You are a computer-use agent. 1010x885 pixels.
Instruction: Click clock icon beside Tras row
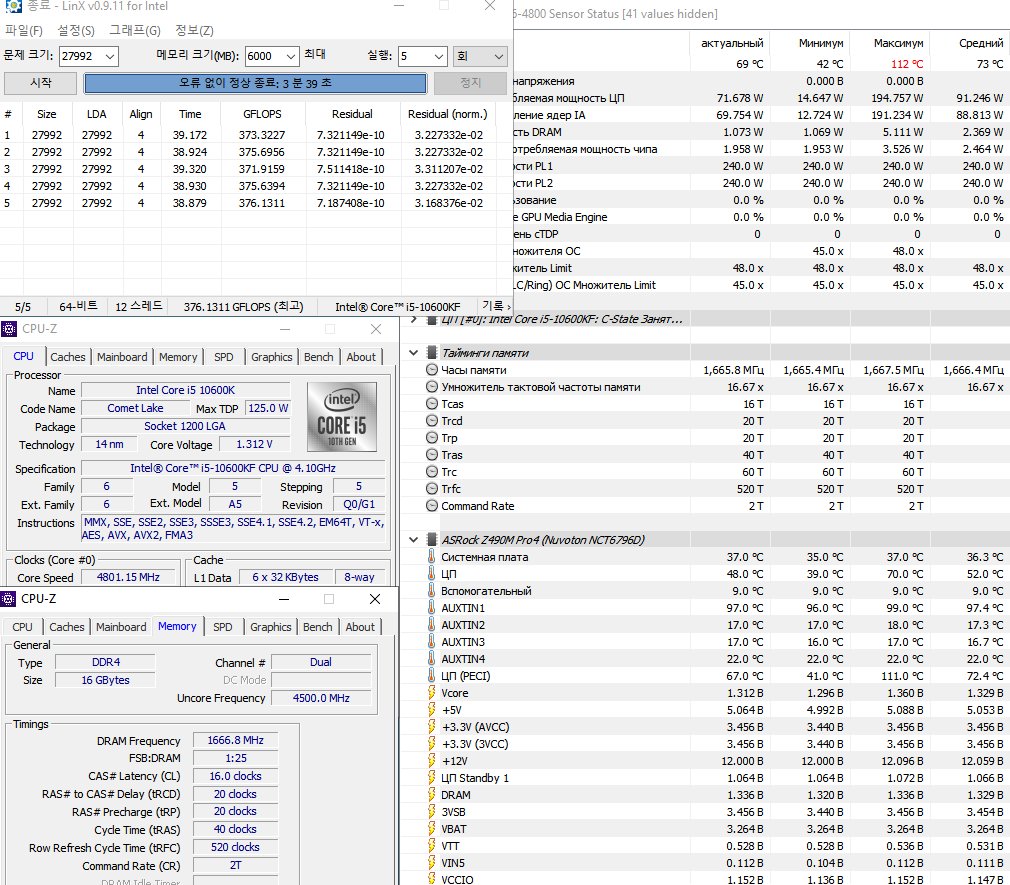tap(432, 455)
